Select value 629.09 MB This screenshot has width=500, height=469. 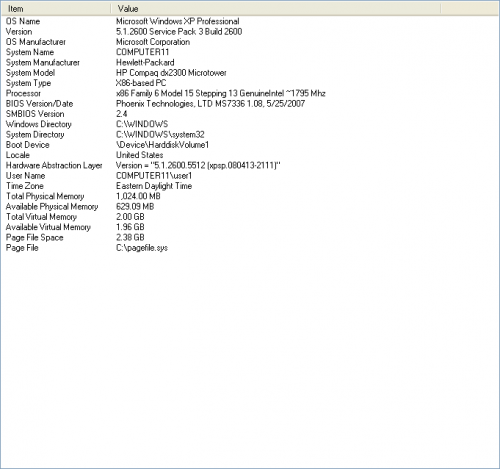click(135, 207)
